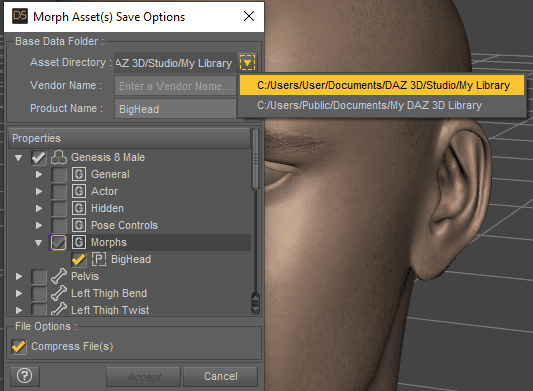Click the properties list scrollbar thumb

255,159
